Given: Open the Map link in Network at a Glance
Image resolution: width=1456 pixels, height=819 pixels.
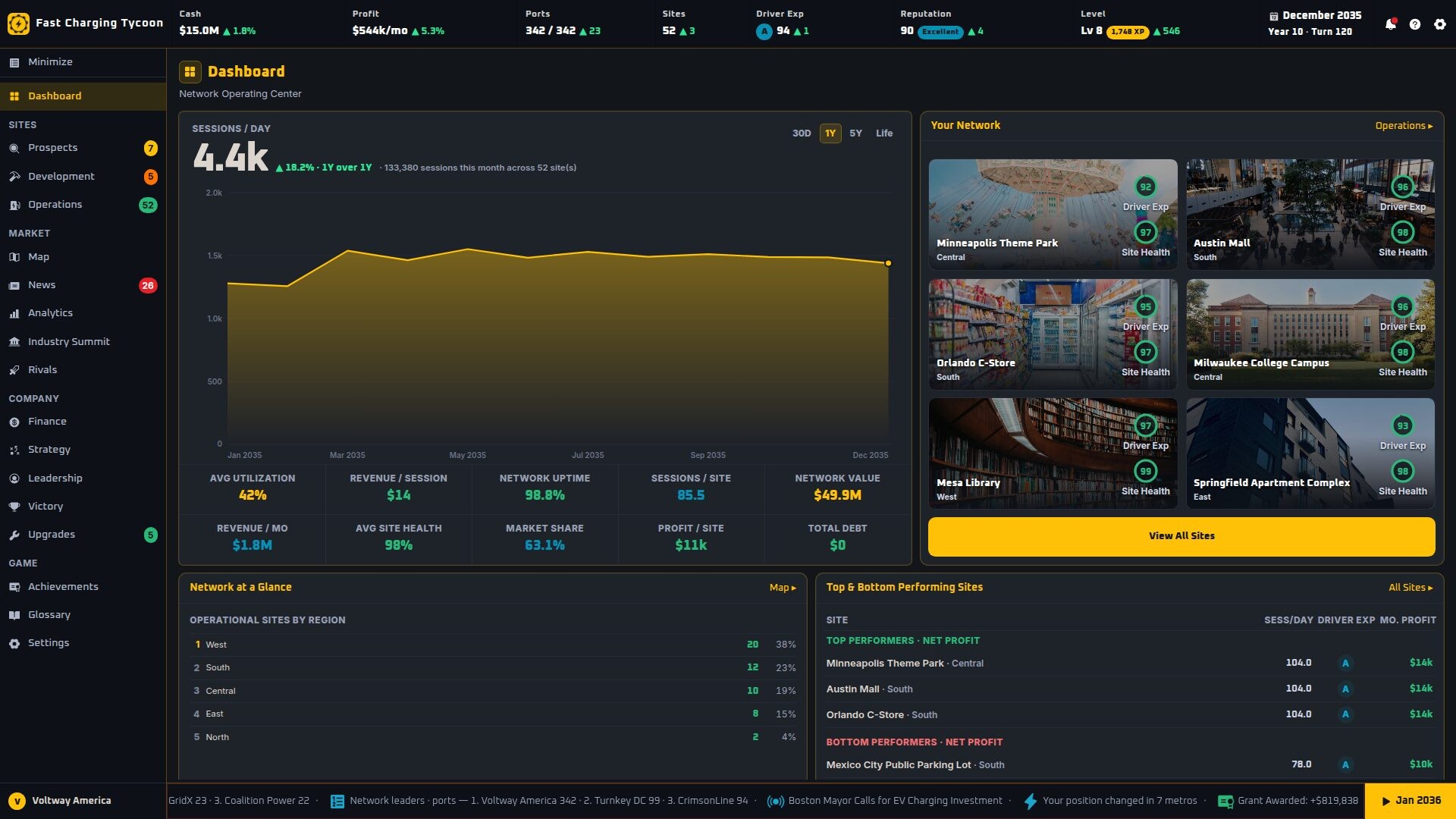Looking at the screenshot, I should [x=783, y=588].
